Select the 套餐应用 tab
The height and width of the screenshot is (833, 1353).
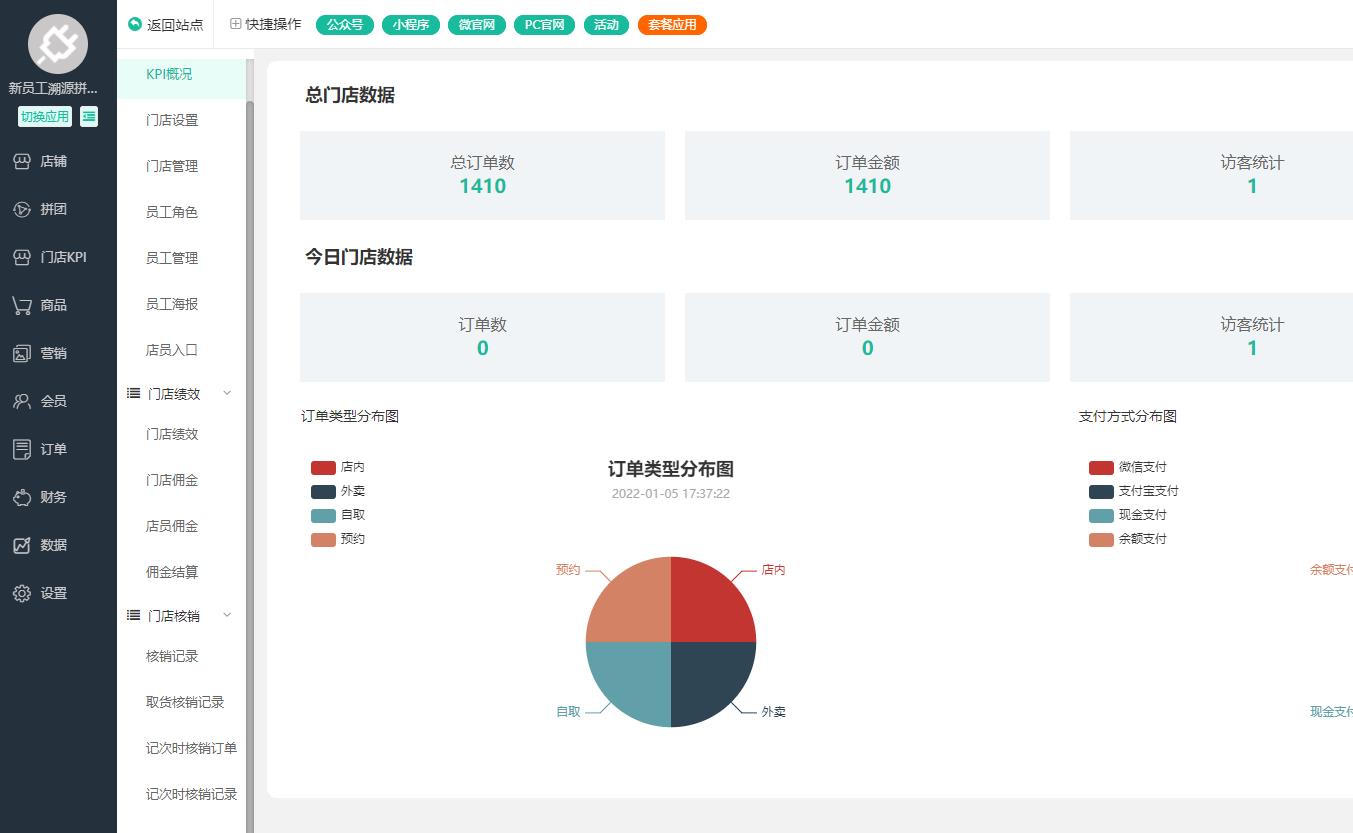(672, 24)
